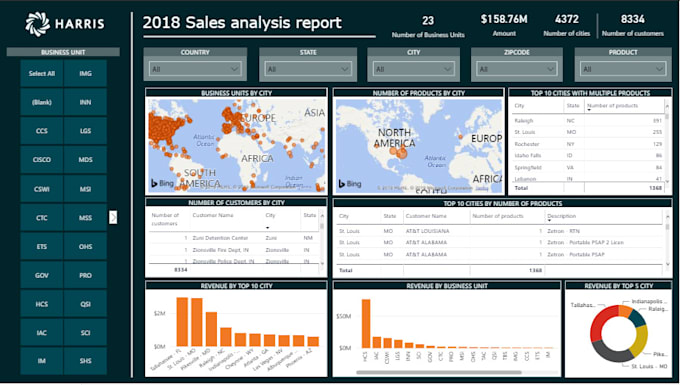680x385 pixels.
Task: Click the Tallahassee bar in revenue chart
Action: pos(182,322)
